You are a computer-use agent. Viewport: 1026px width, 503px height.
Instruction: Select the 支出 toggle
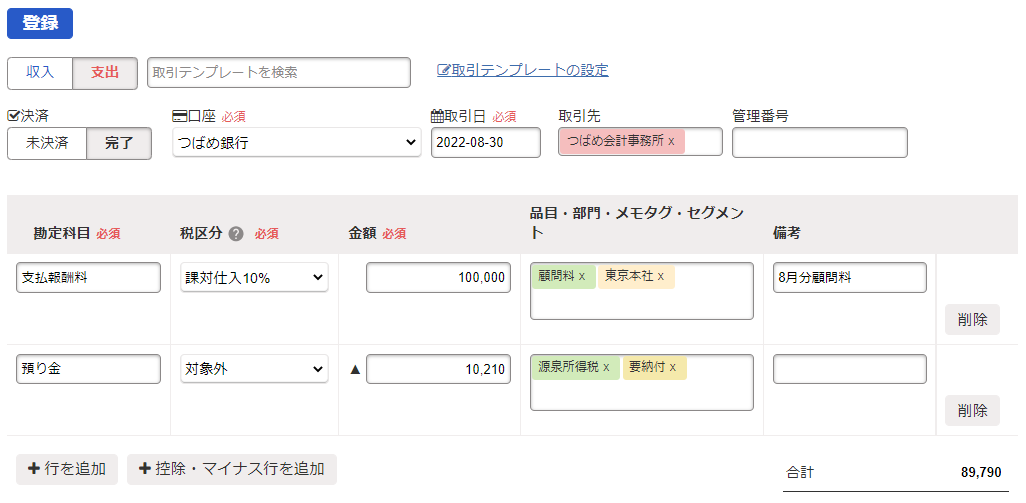(x=105, y=73)
